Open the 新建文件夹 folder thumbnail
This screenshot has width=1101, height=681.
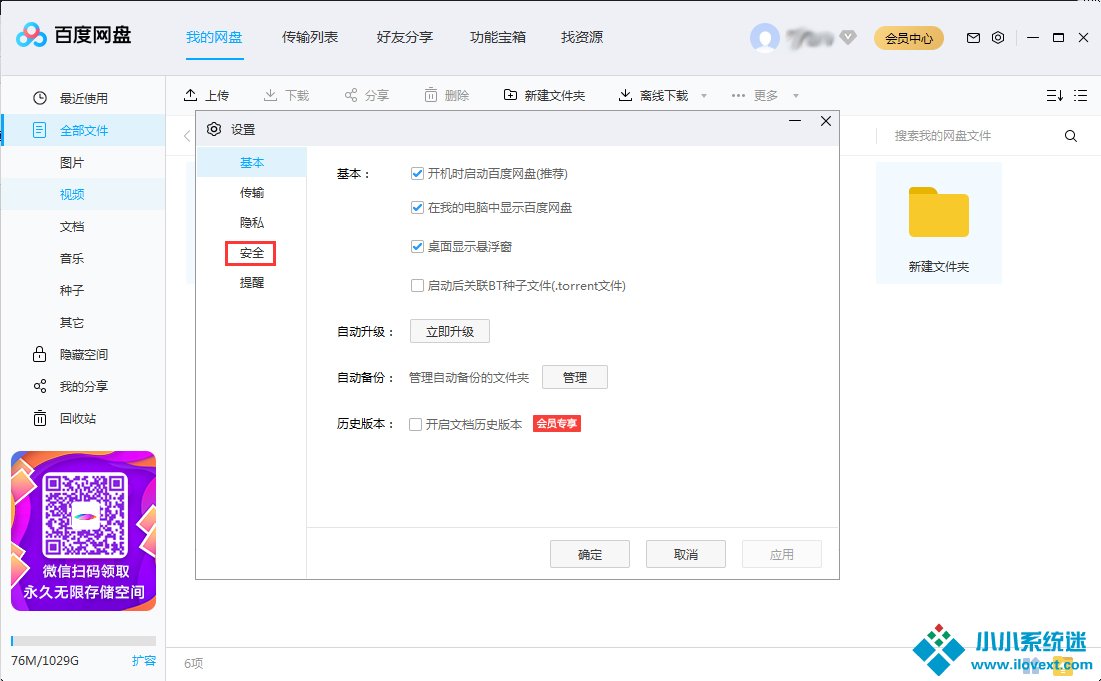click(x=939, y=223)
